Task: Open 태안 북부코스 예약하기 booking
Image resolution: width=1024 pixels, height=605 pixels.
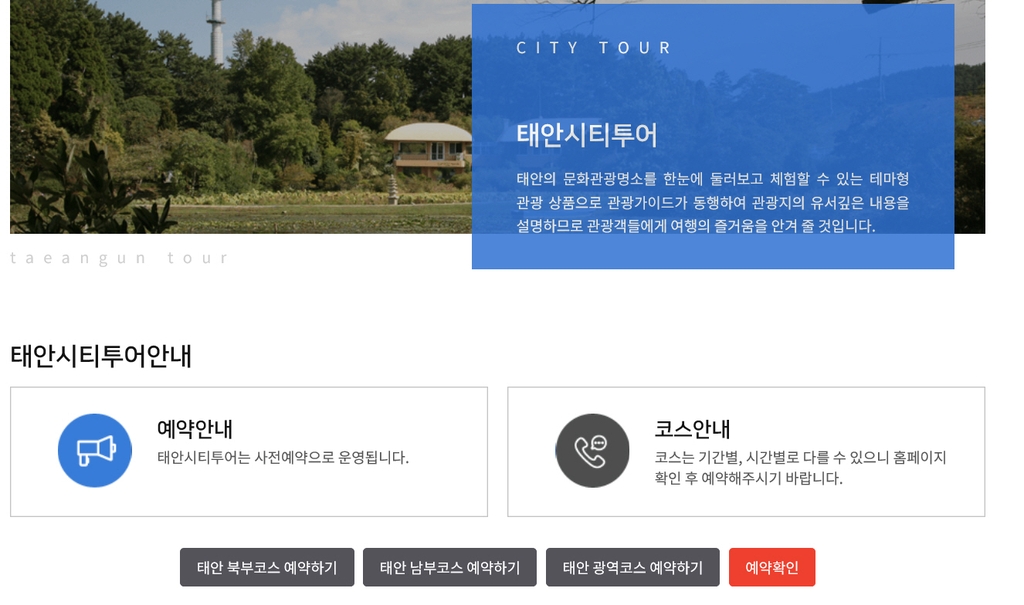Action: 267,568
